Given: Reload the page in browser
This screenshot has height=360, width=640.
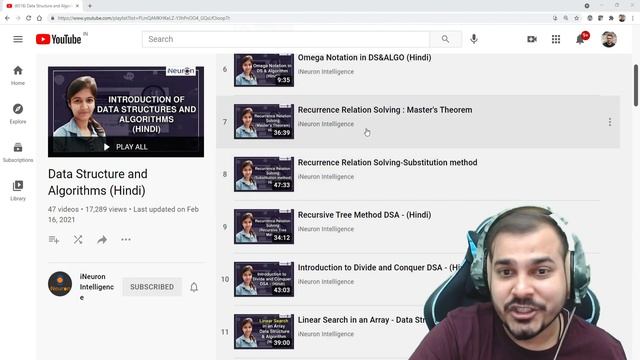Looking at the screenshot, I should (29, 18).
